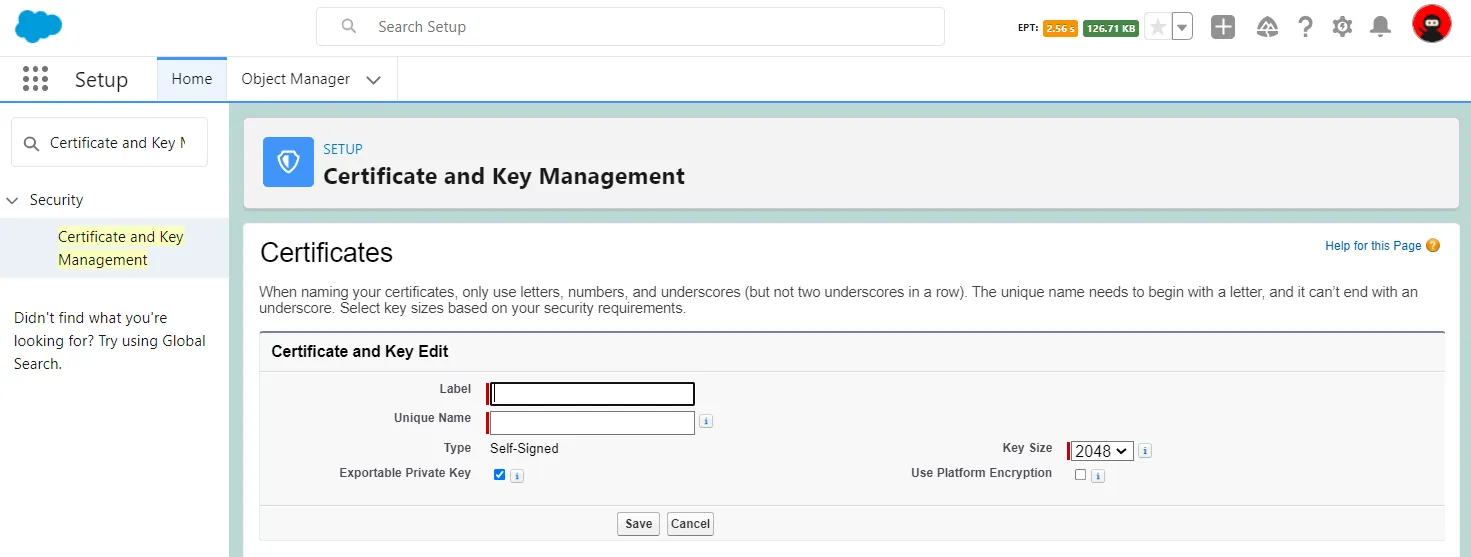Expand the favorites list dropdown arrow
The width and height of the screenshot is (1471, 557).
(x=1182, y=27)
